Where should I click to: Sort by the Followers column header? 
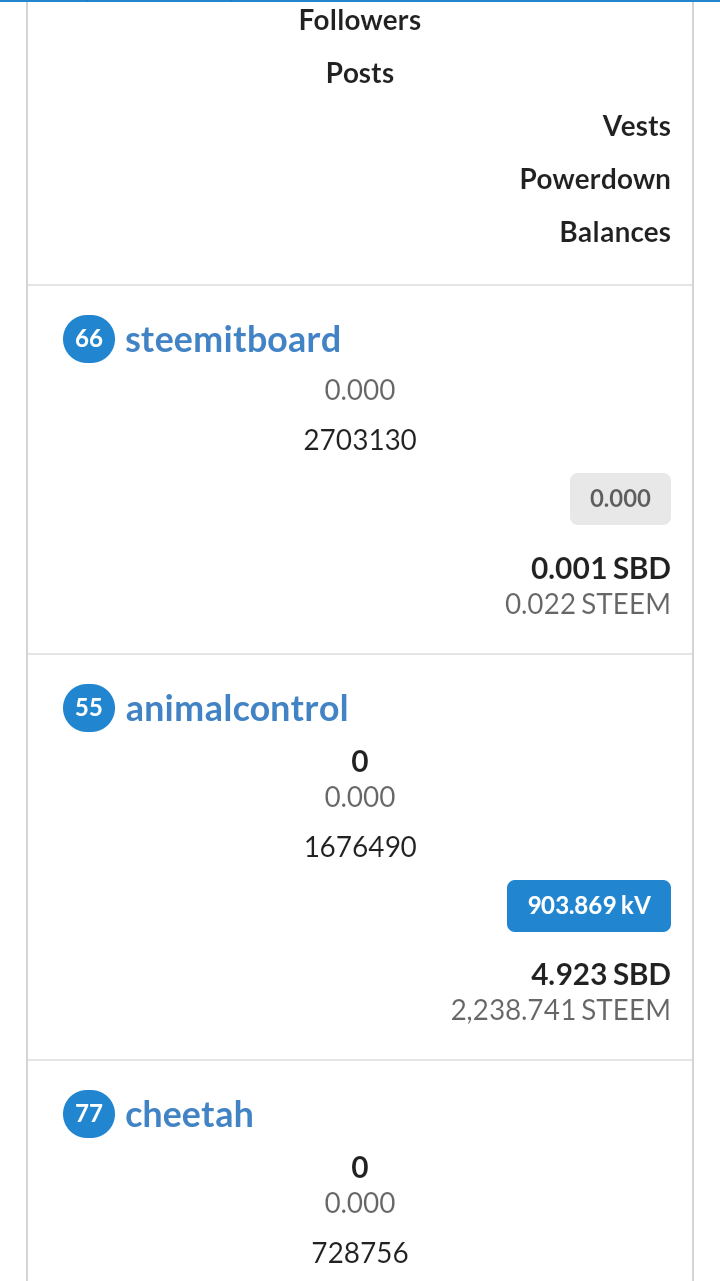coord(360,20)
